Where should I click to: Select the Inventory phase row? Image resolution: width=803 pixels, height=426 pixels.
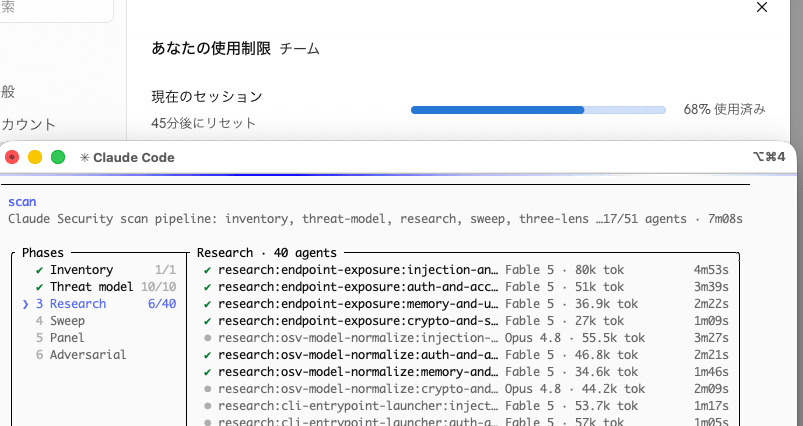click(106, 270)
